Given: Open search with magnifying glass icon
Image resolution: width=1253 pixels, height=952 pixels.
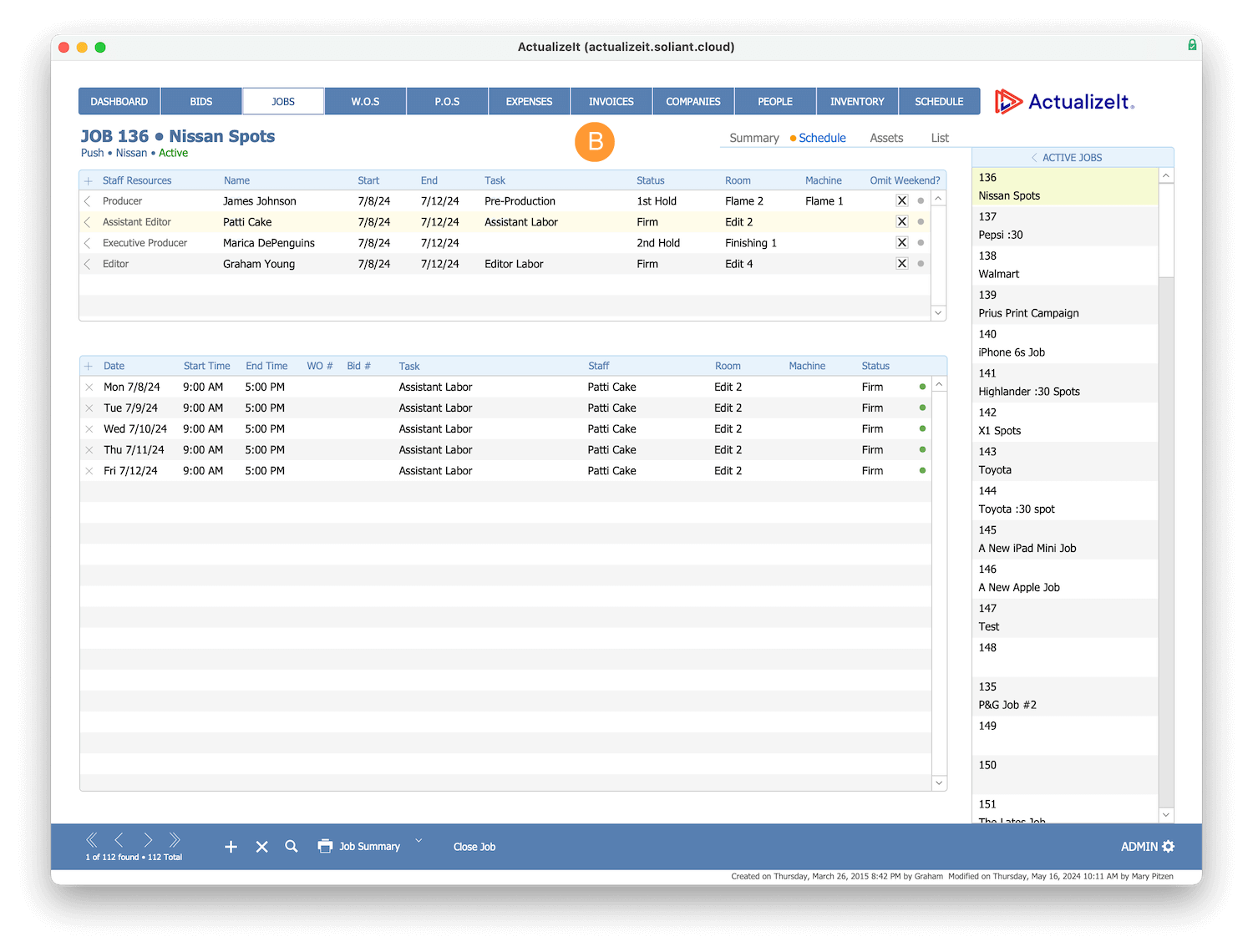Looking at the screenshot, I should 292,846.
